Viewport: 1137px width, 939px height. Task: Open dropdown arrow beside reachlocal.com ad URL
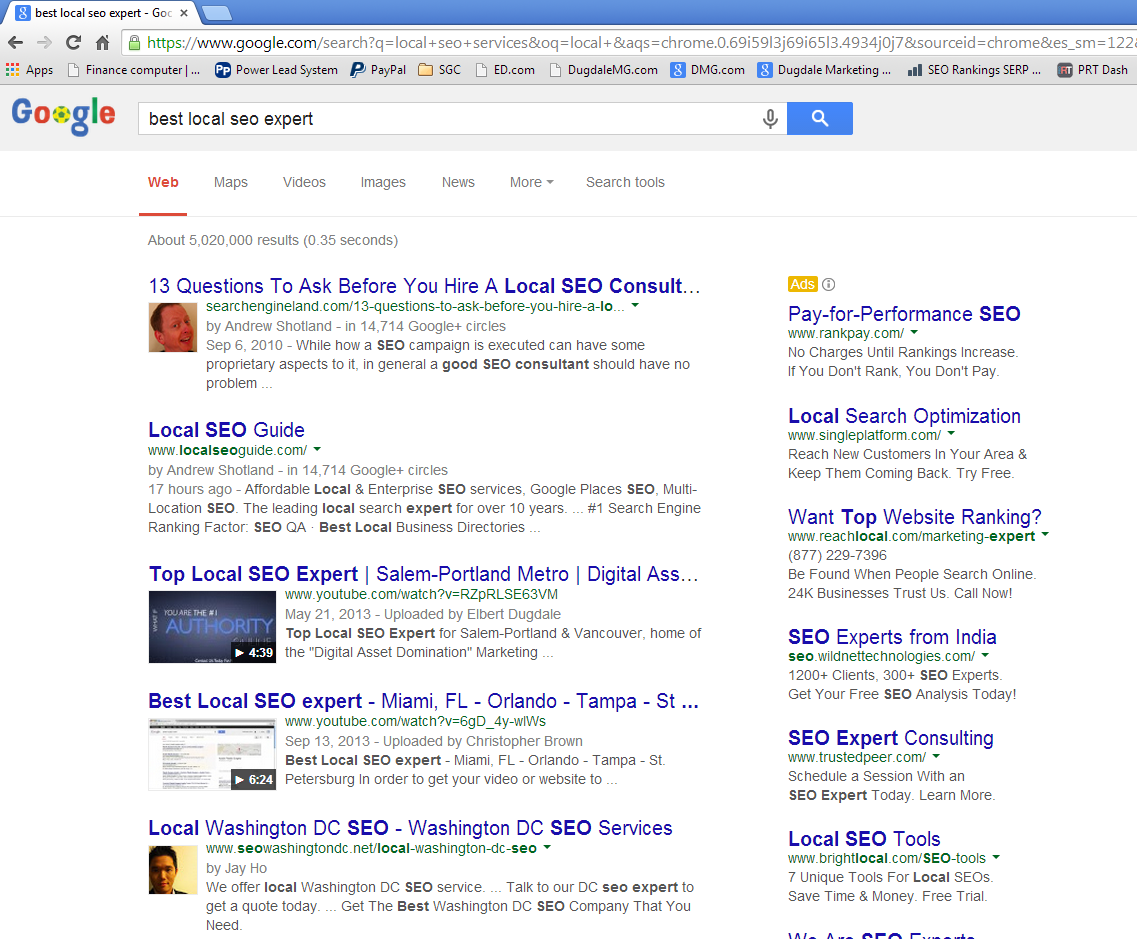(1045, 534)
